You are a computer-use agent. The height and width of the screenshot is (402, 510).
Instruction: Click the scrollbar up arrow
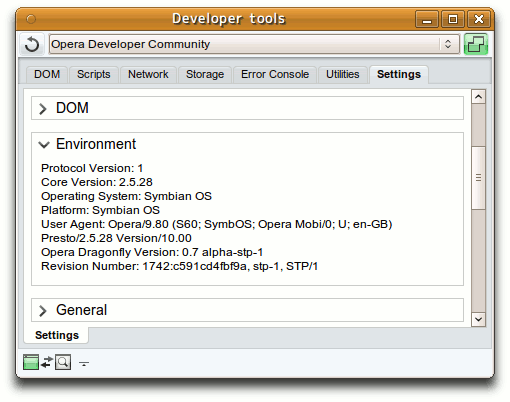(x=479, y=97)
